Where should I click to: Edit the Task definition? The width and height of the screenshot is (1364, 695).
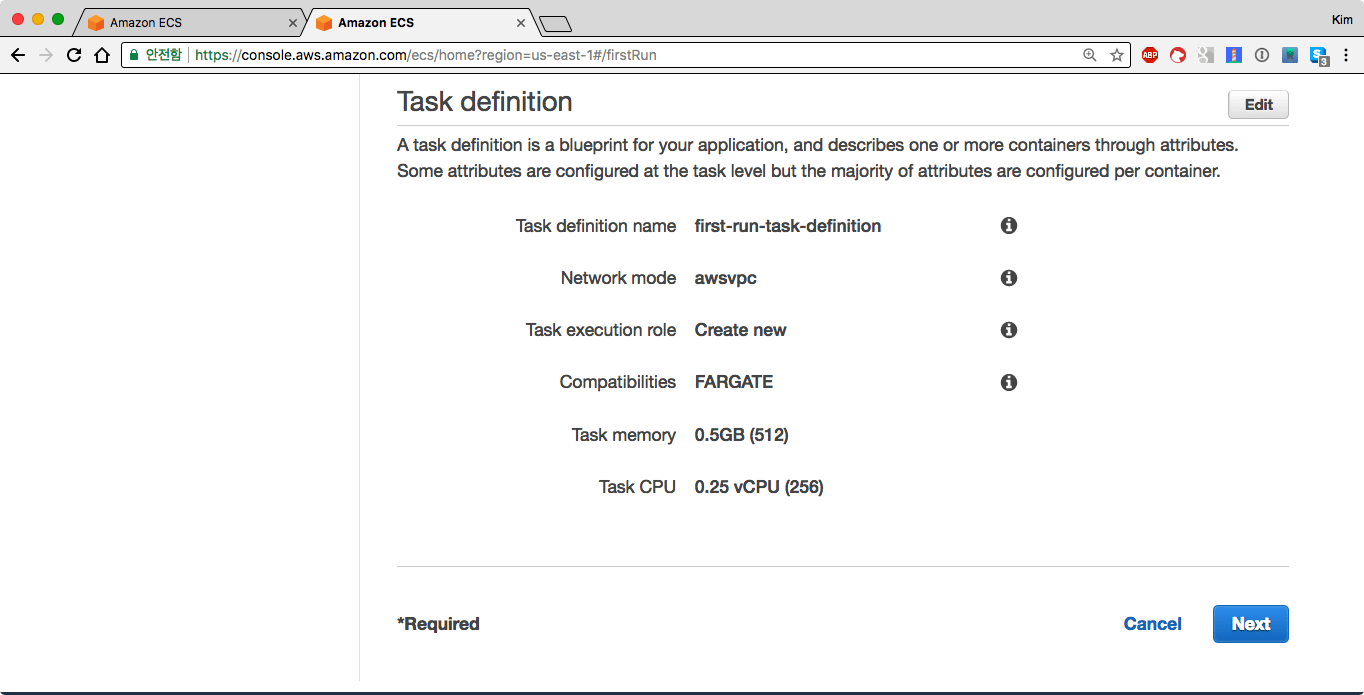(x=1258, y=105)
